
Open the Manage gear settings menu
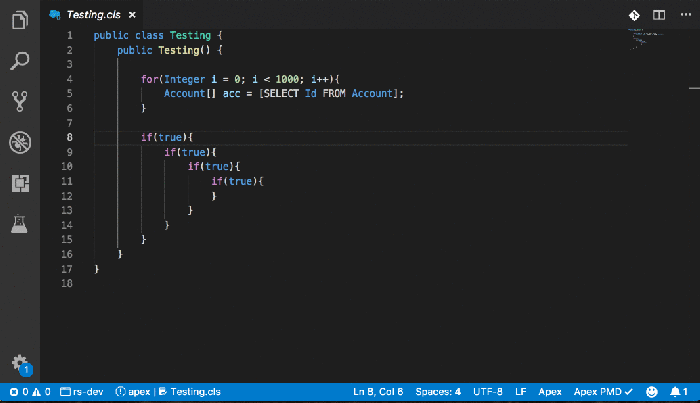[x=20, y=363]
